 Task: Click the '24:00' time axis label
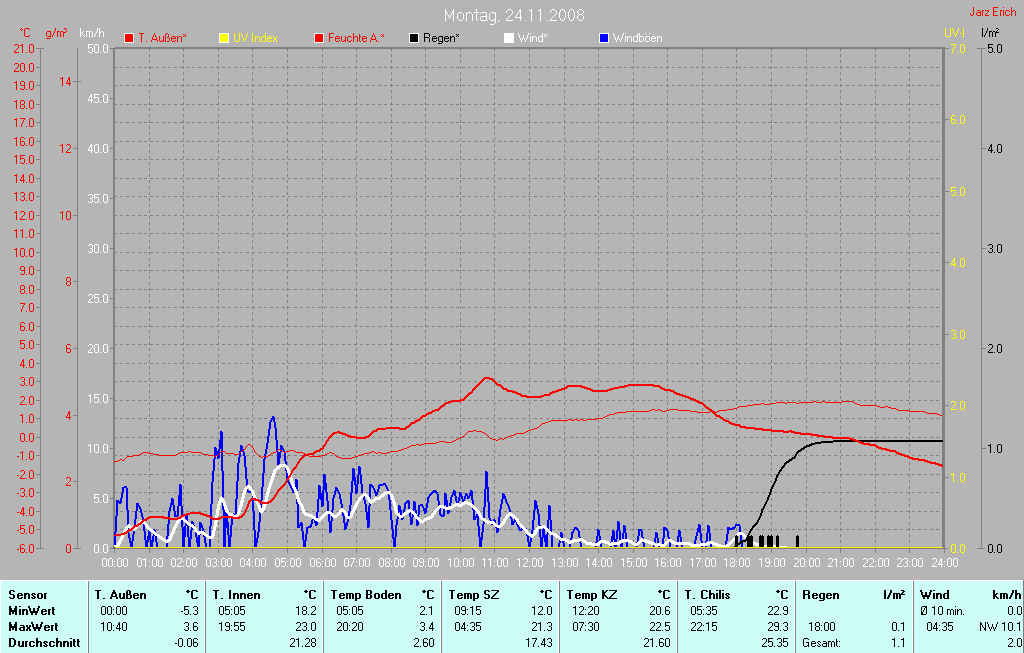(x=944, y=563)
